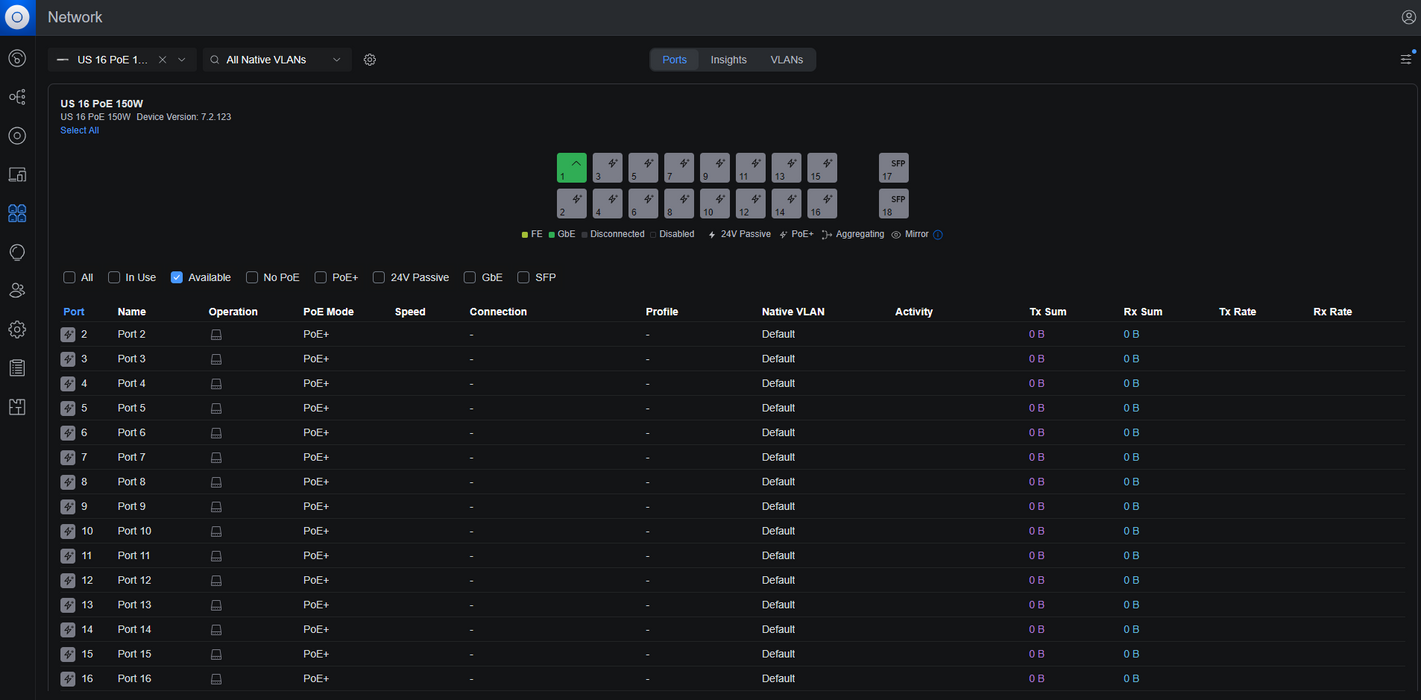Click the port settings gear beside VLAN filter

[370, 60]
